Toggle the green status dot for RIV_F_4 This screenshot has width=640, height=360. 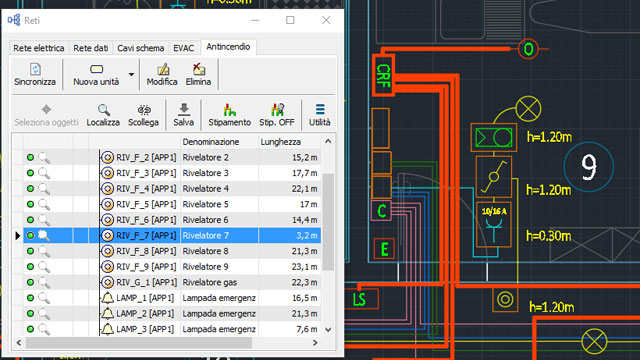point(30,189)
